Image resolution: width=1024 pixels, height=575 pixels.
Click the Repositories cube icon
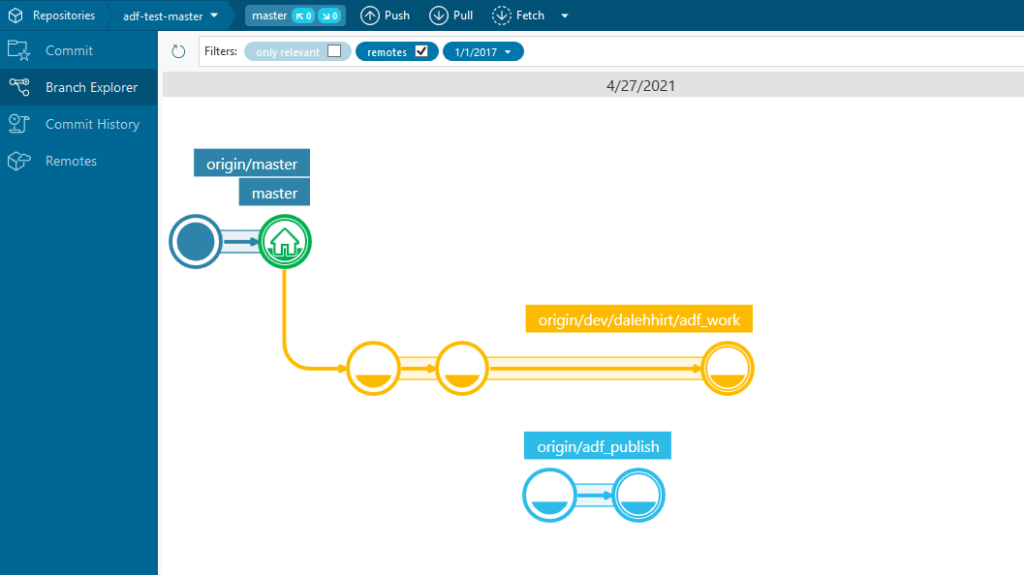[15, 15]
